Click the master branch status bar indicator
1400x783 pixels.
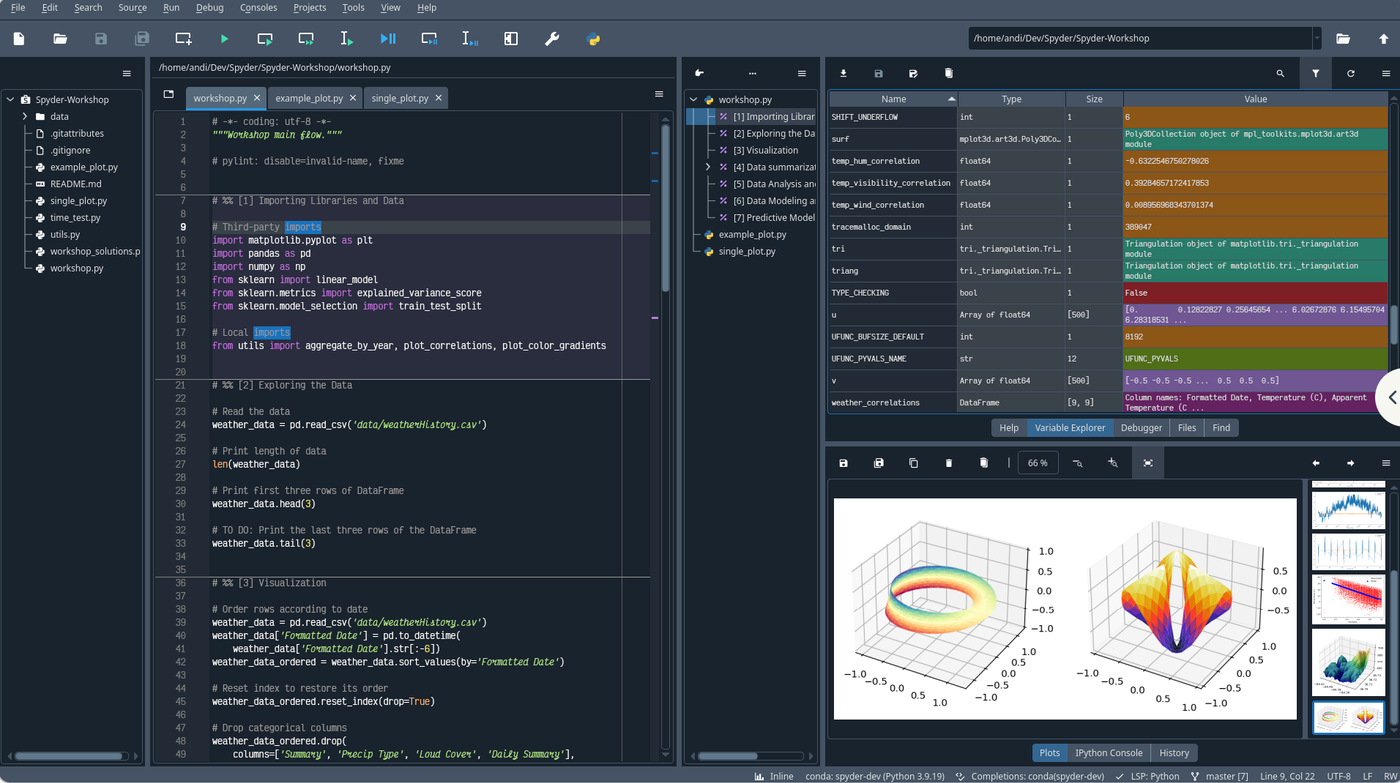coord(1219,776)
